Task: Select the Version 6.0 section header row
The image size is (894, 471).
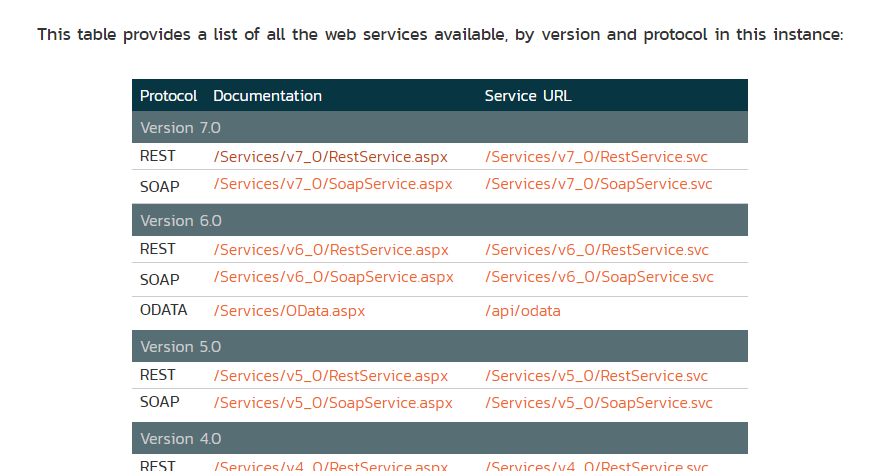Action: 439,220
